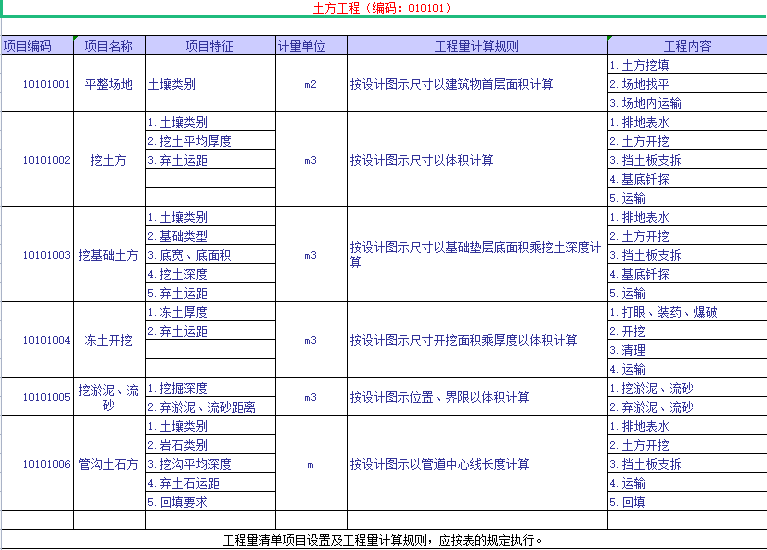The height and width of the screenshot is (550, 767).
Task: Select code cell 10101002
Action: 38,160
